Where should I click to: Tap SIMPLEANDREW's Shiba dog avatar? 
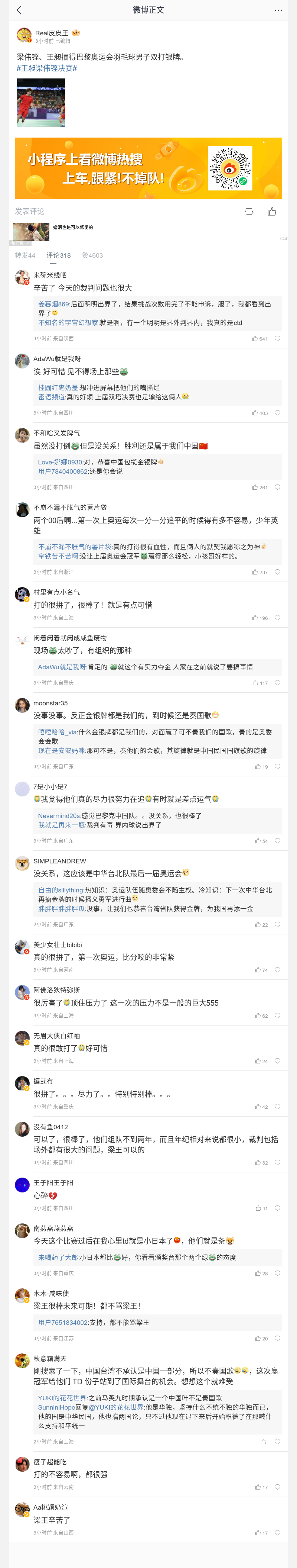pyautogui.click(x=23, y=863)
